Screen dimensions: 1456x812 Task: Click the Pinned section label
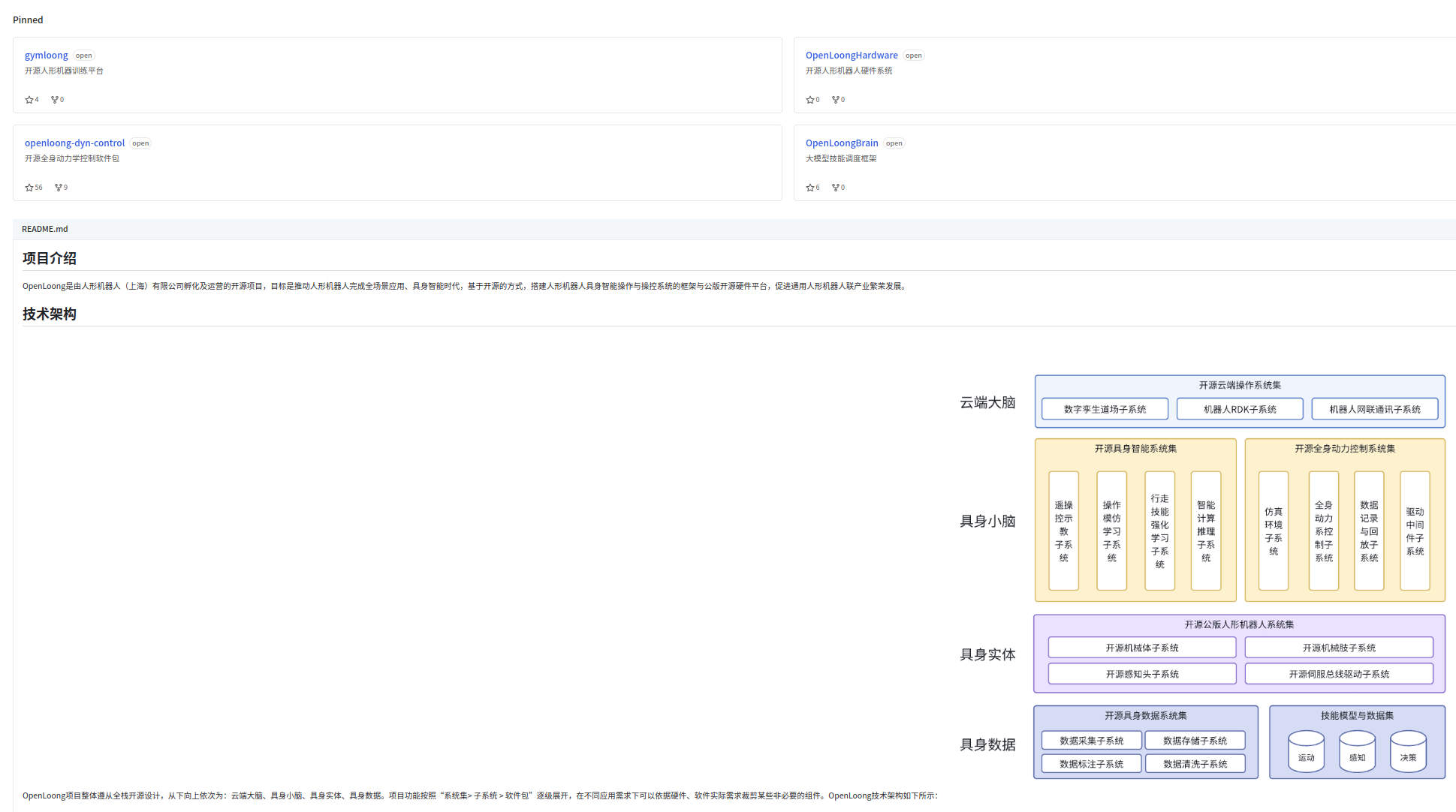coord(28,20)
